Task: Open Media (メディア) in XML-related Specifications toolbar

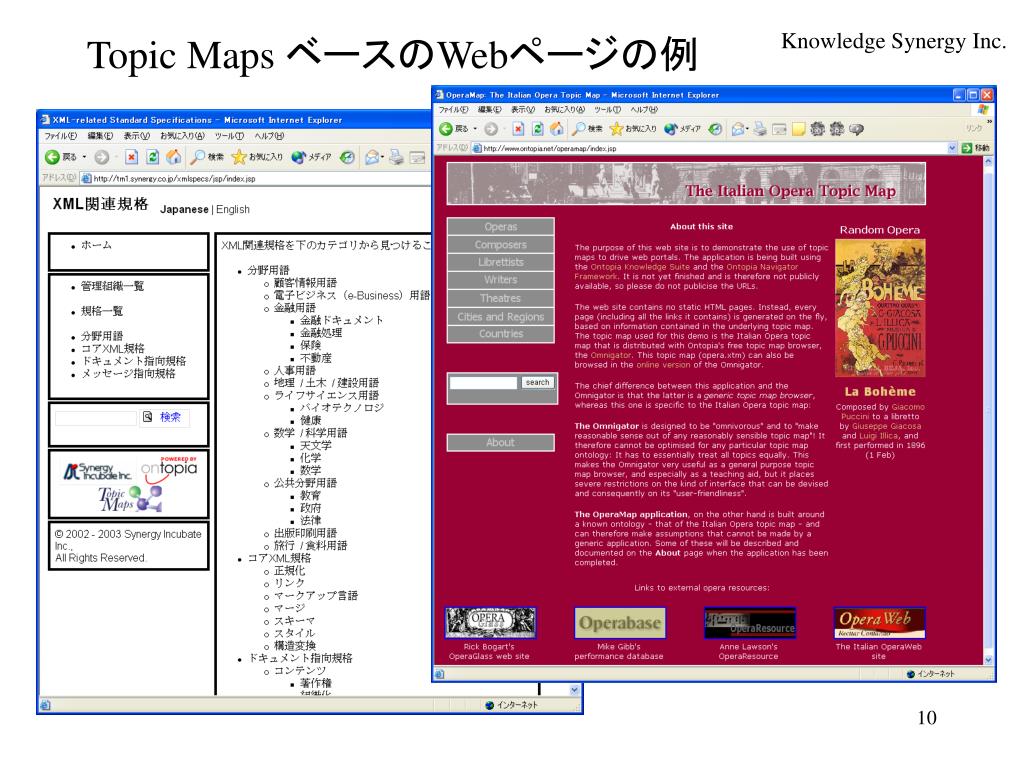Action: click(x=311, y=157)
